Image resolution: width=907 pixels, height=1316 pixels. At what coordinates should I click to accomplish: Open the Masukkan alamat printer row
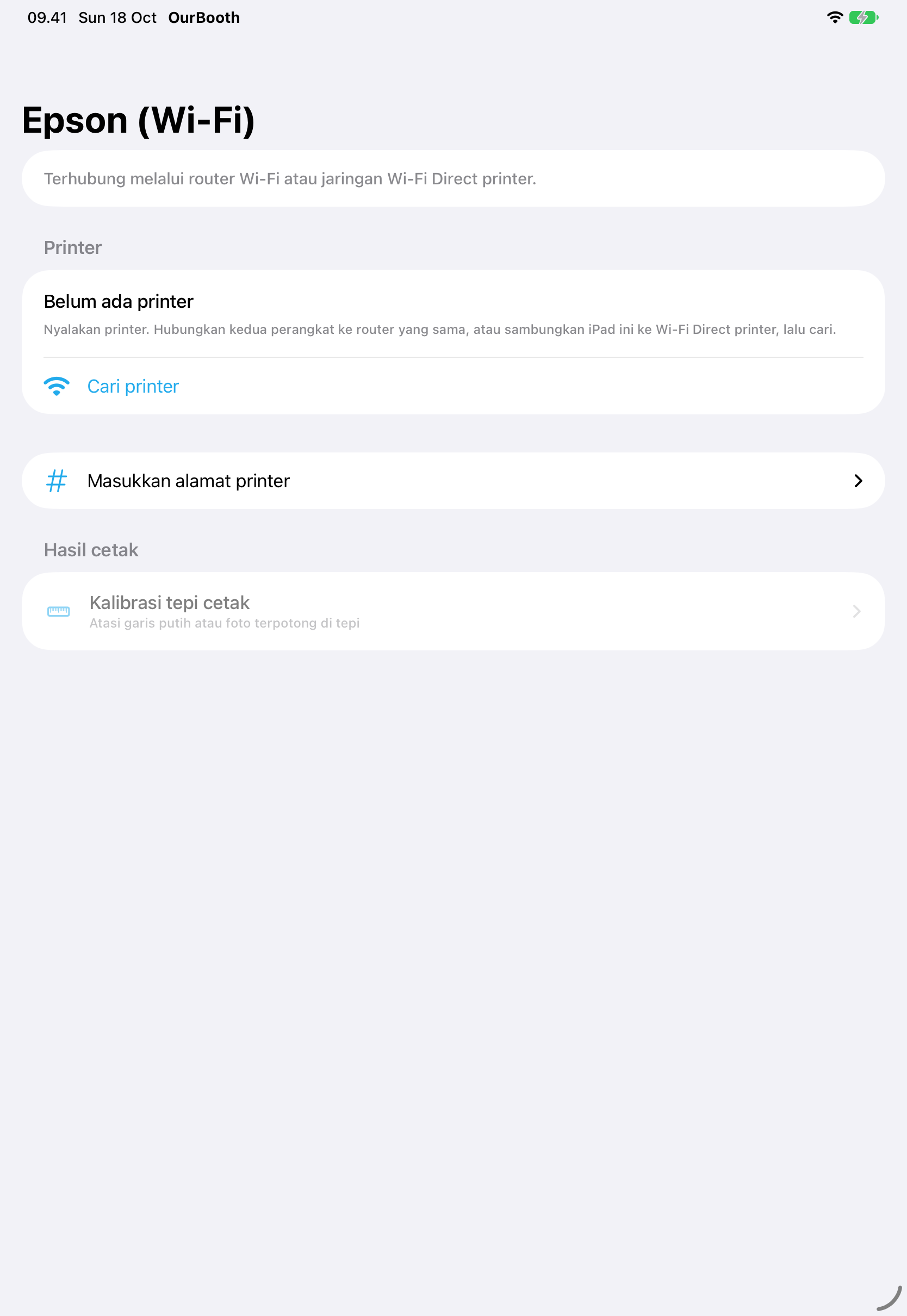pos(453,481)
